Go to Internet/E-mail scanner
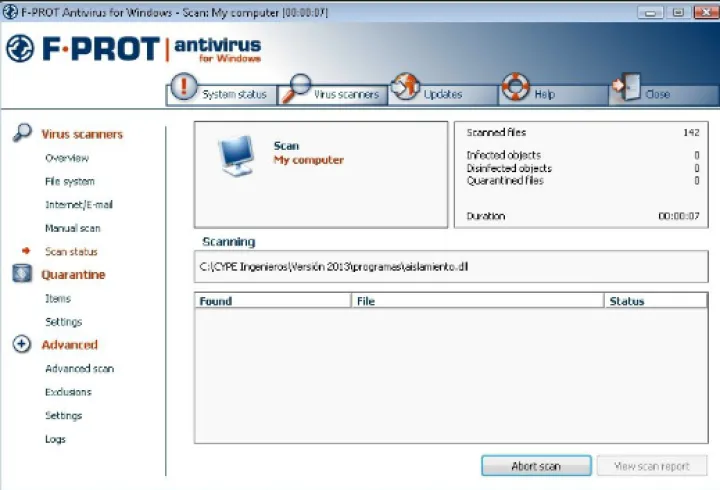This screenshot has width=720, height=490. pyautogui.click(x=79, y=205)
